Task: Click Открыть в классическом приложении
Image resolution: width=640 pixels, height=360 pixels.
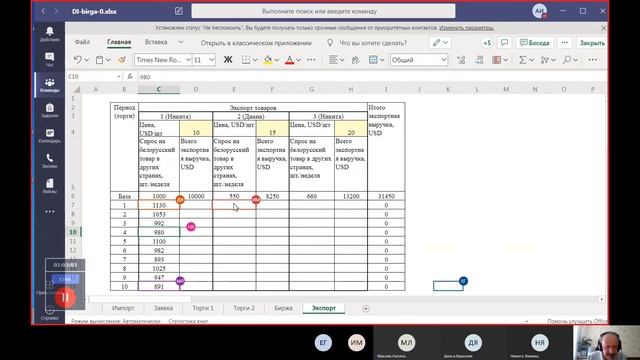Action: (256, 43)
